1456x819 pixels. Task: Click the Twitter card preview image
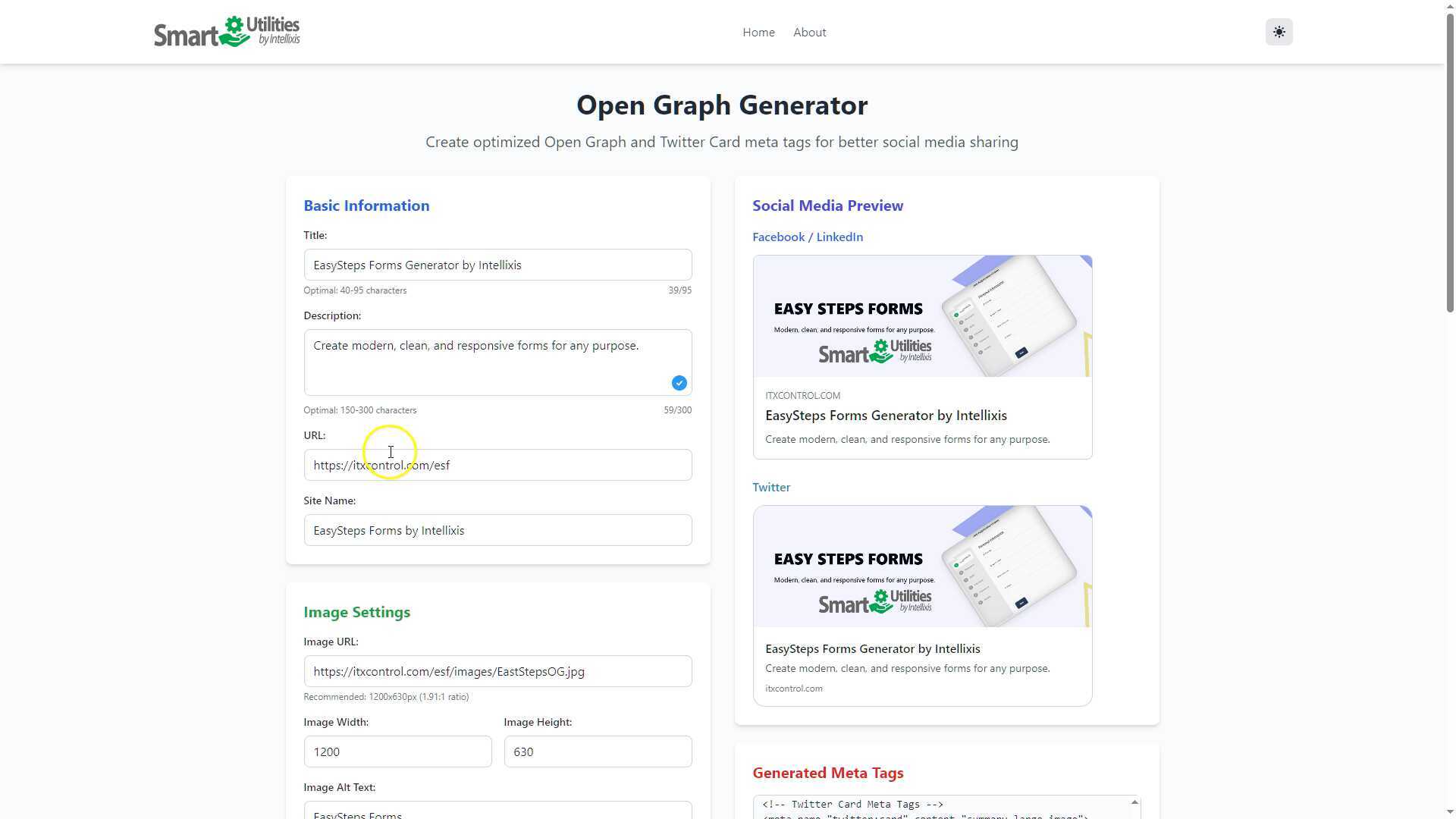[922, 566]
